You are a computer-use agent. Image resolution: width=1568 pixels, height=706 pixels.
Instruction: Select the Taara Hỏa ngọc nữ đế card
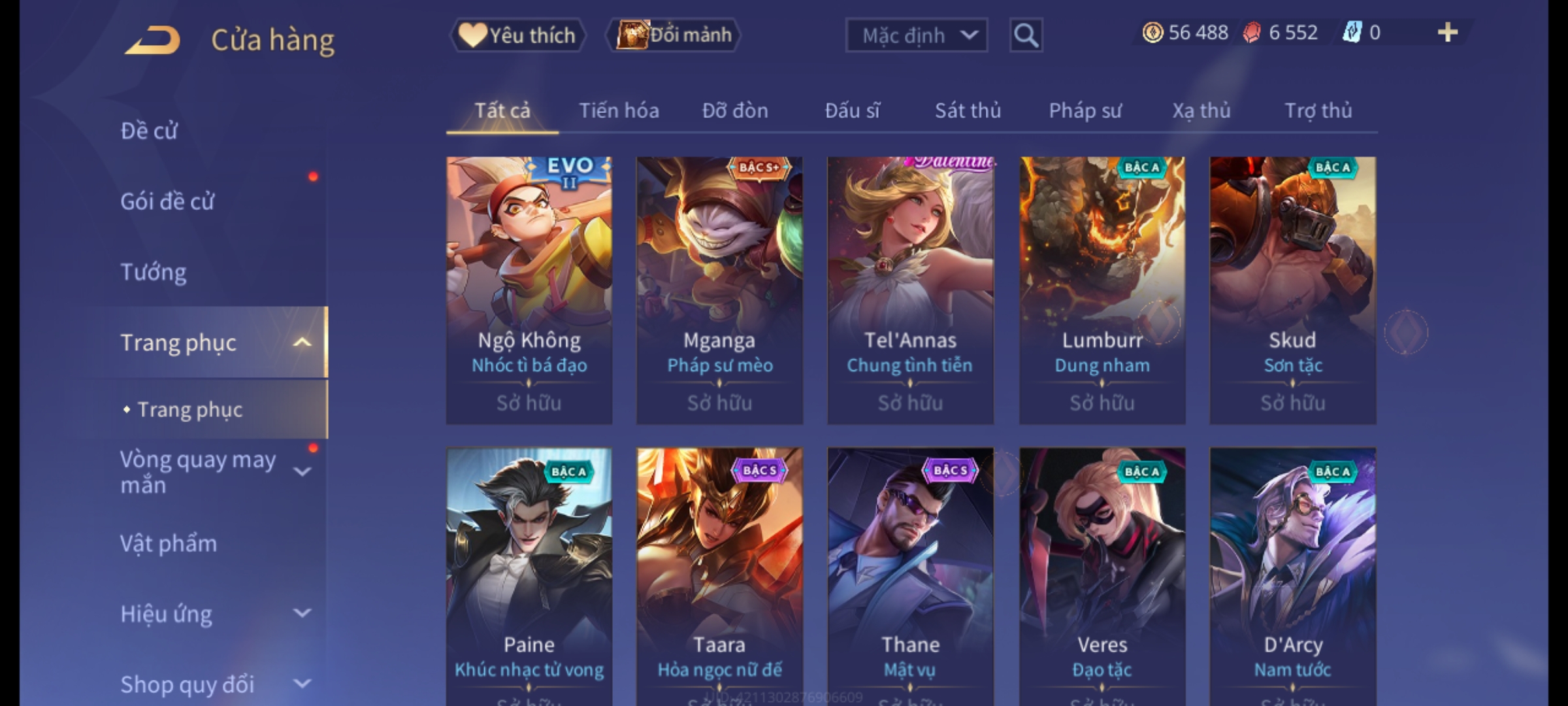pos(719,577)
